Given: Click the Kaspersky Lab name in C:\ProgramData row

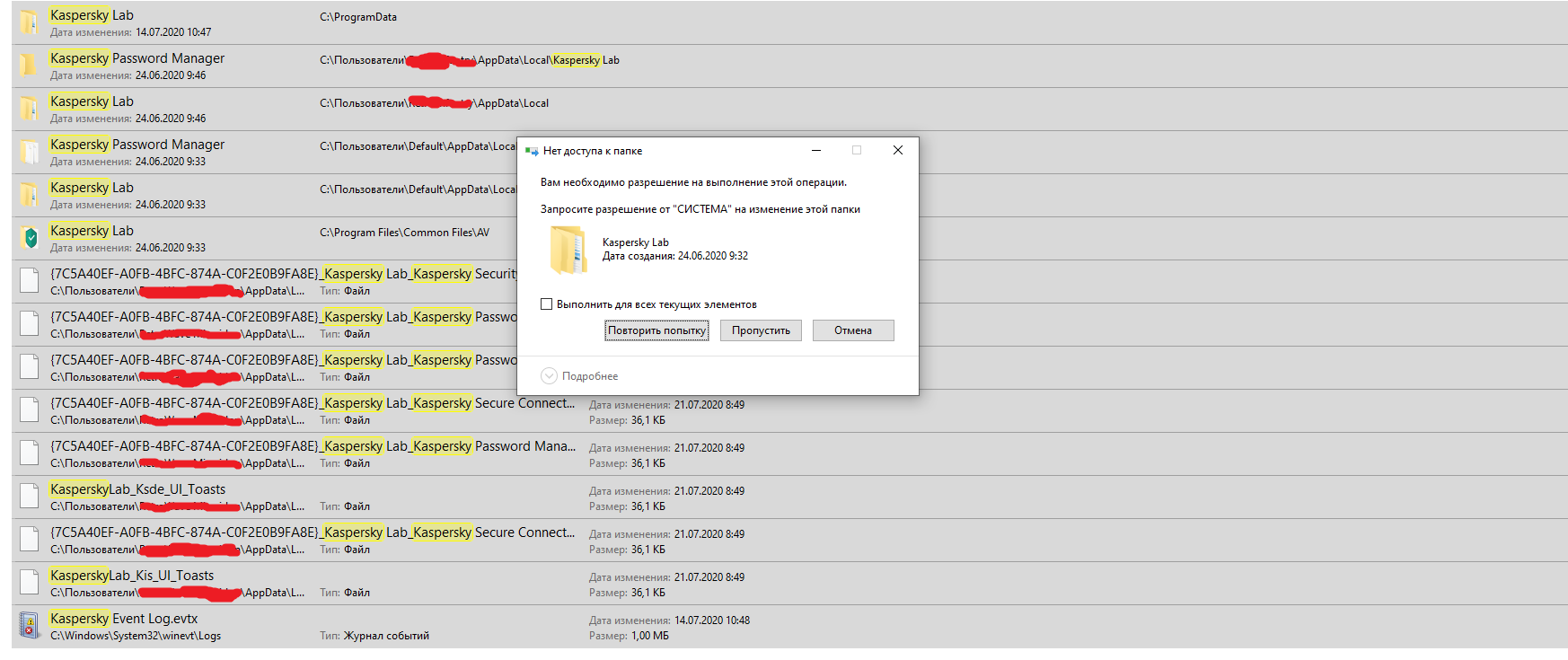Looking at the screenshot, I should pos(92,15).
